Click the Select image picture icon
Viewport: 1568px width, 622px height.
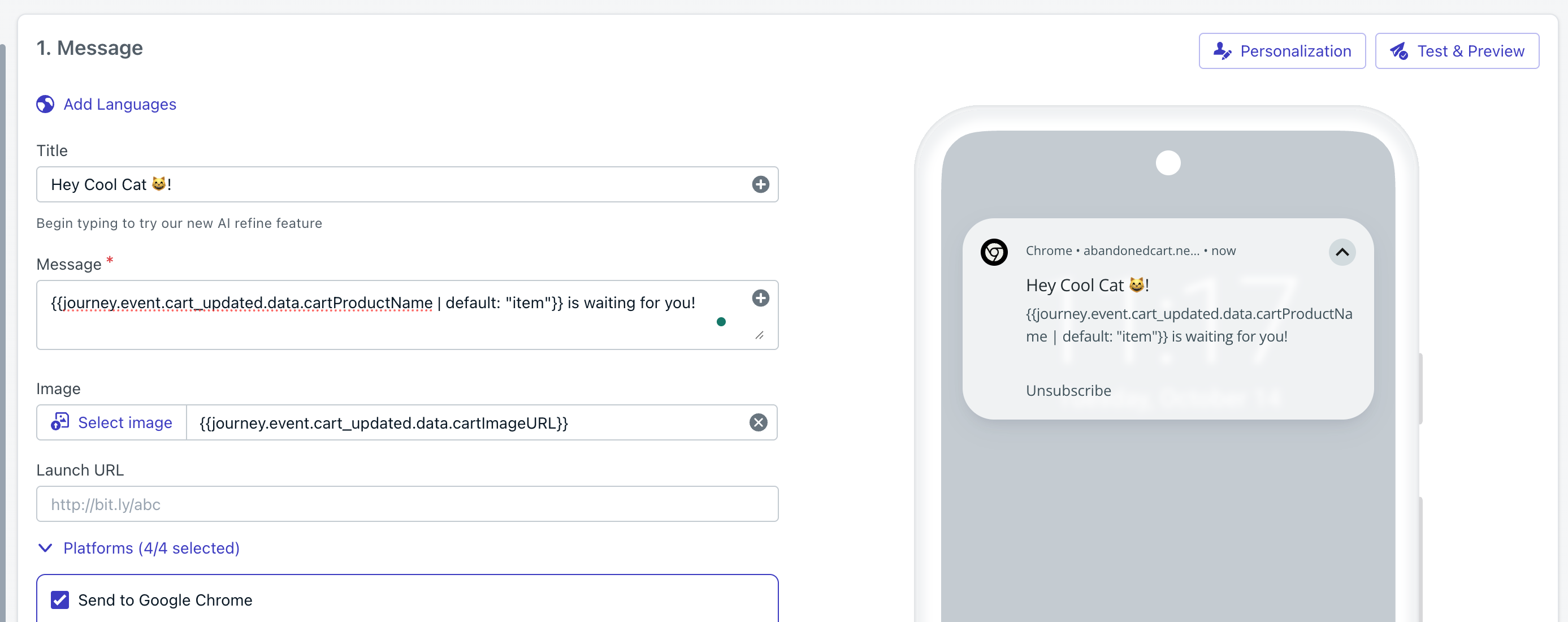(60, 422)
